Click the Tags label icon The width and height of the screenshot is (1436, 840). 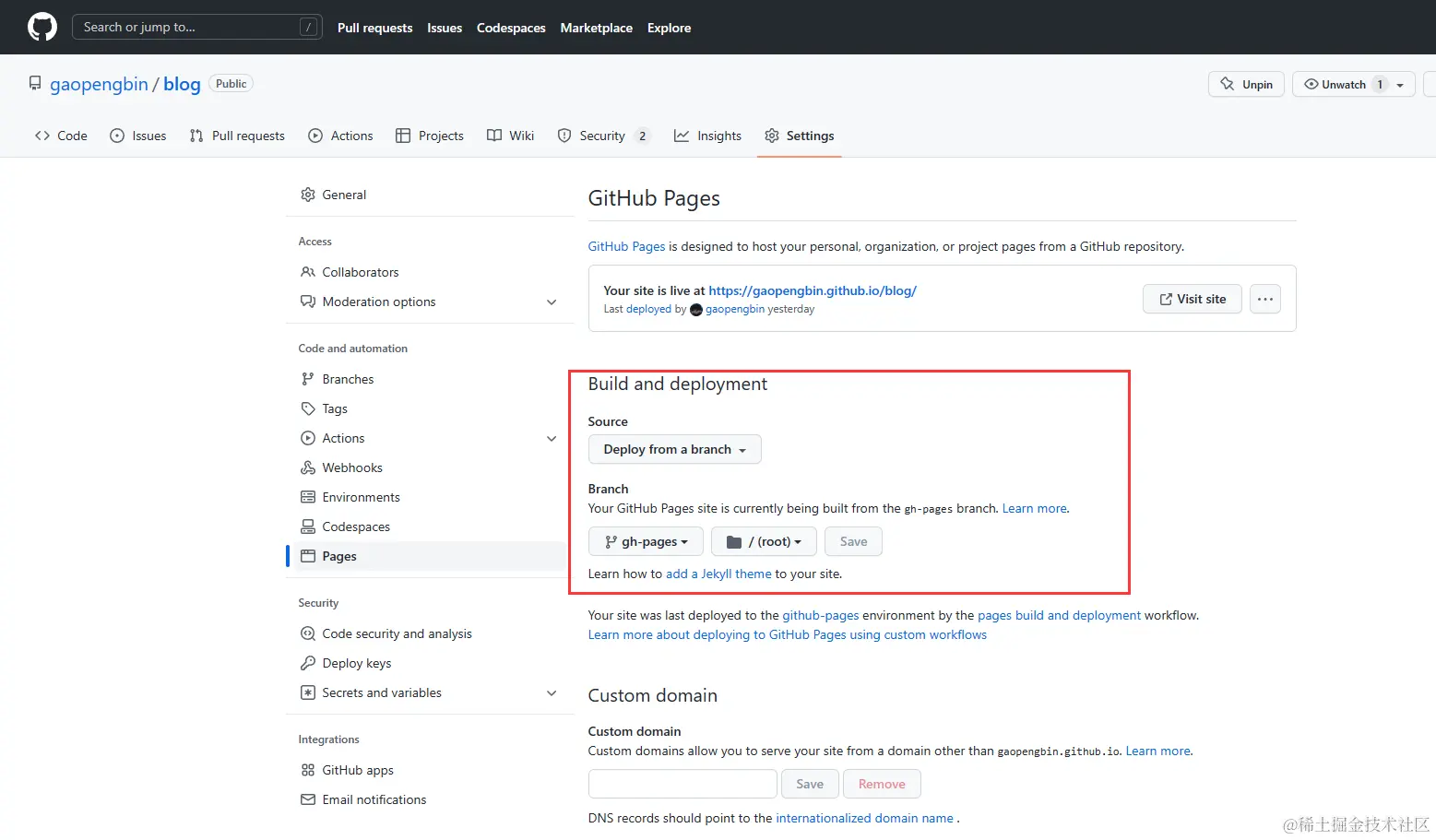click(x=308, y=408)
